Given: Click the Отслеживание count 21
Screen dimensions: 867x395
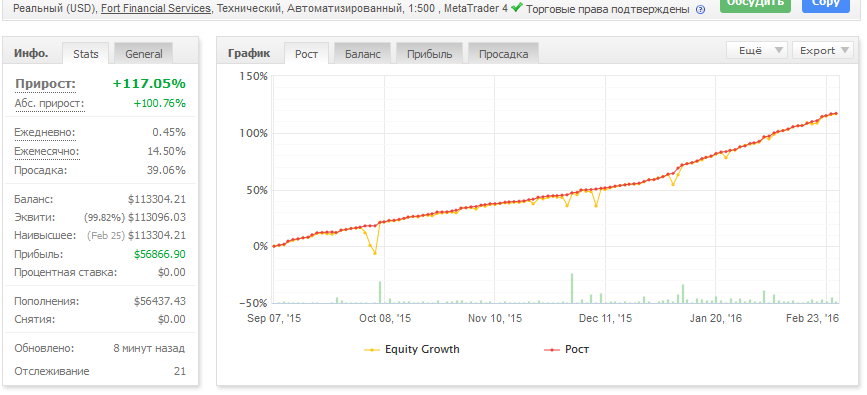Looking at the screenshot, I should point(180,371).
